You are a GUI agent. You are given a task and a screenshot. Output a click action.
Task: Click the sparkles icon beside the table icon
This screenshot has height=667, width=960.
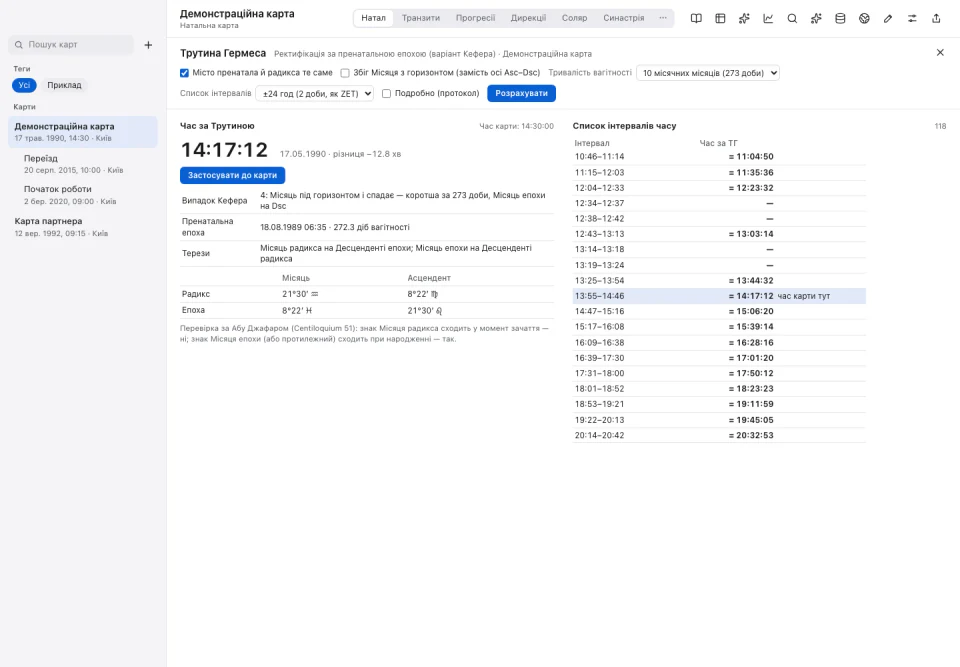pos(744,18)
